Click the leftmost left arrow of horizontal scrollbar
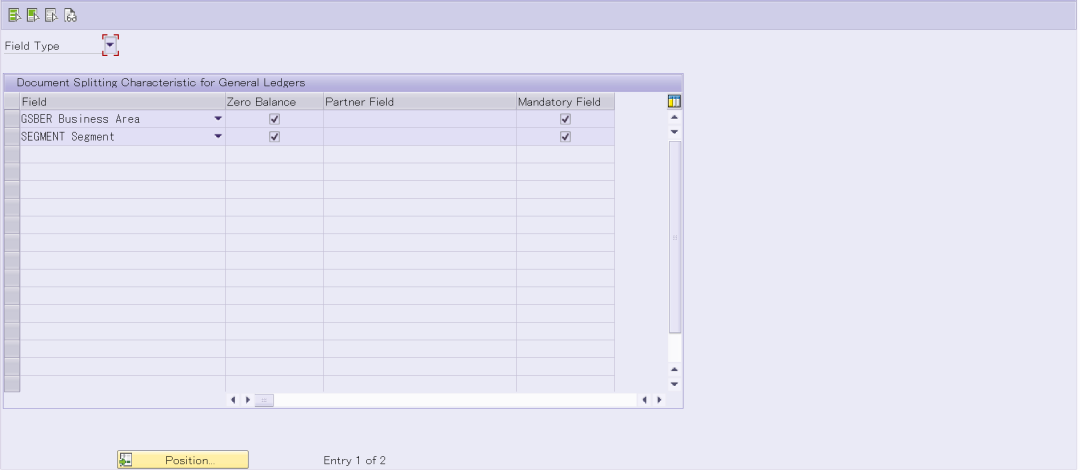 tap(233, 399)
